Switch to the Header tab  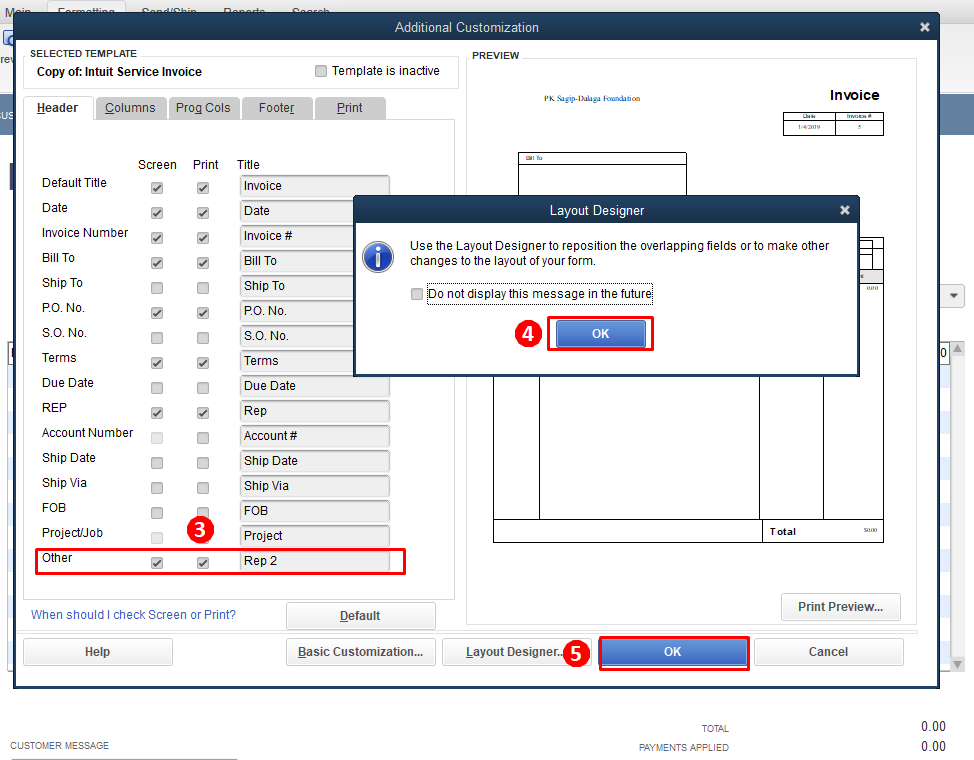click(x=58, y=108)
